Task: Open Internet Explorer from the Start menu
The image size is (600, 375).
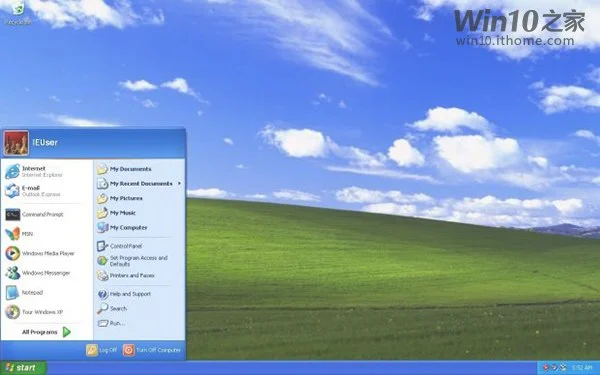Action: point(47,171)
